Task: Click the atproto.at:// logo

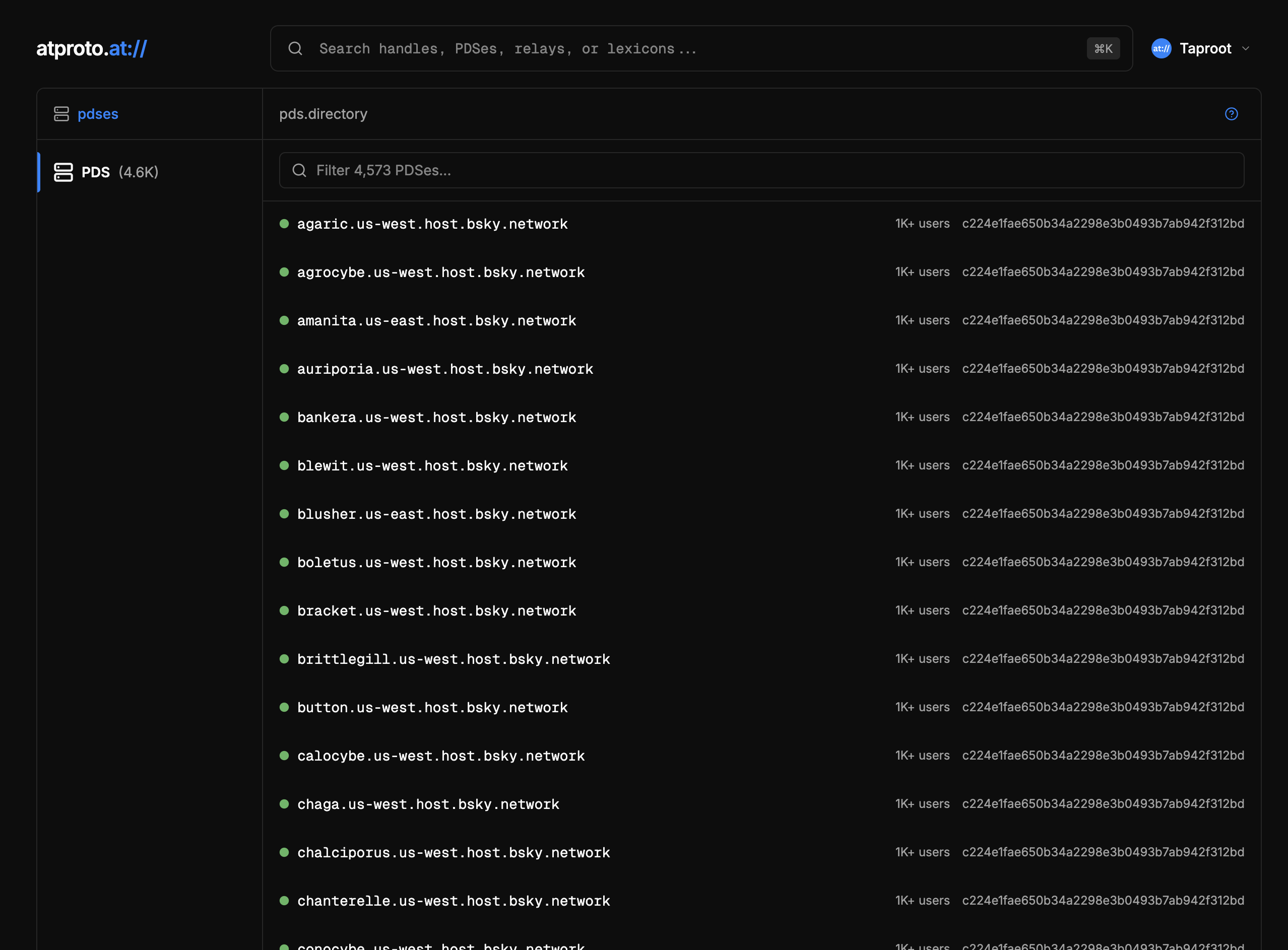Action: 92,48
